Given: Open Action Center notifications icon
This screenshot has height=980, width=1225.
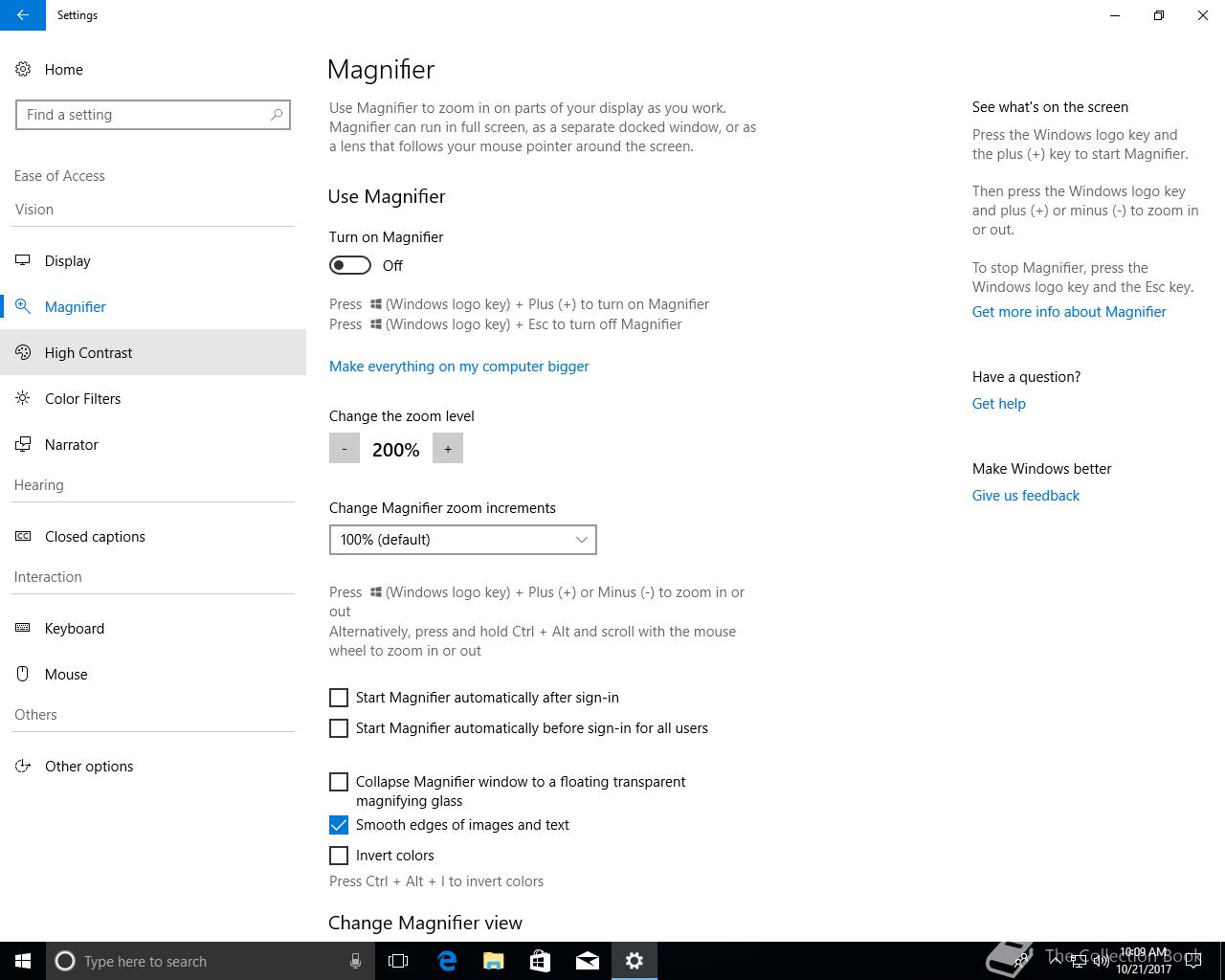Looking at the screenshot, I should (1193, 961).
